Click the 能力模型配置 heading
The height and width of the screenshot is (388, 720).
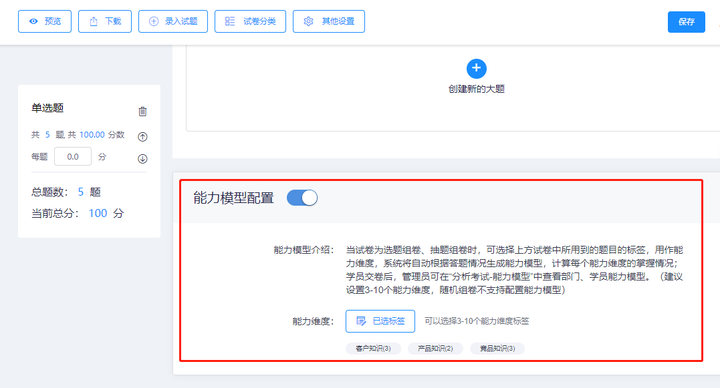pyautogui.click(x=233, y=198)
